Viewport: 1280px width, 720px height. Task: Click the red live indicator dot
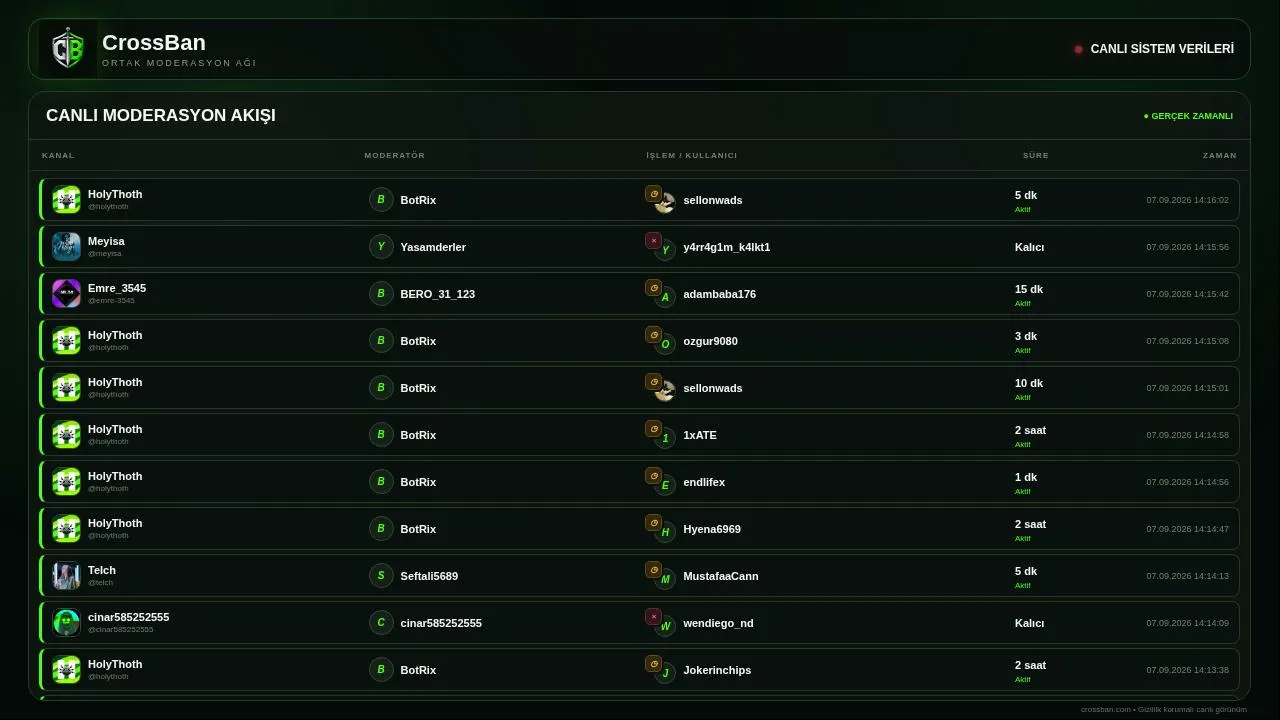[x=1078, y=49]
